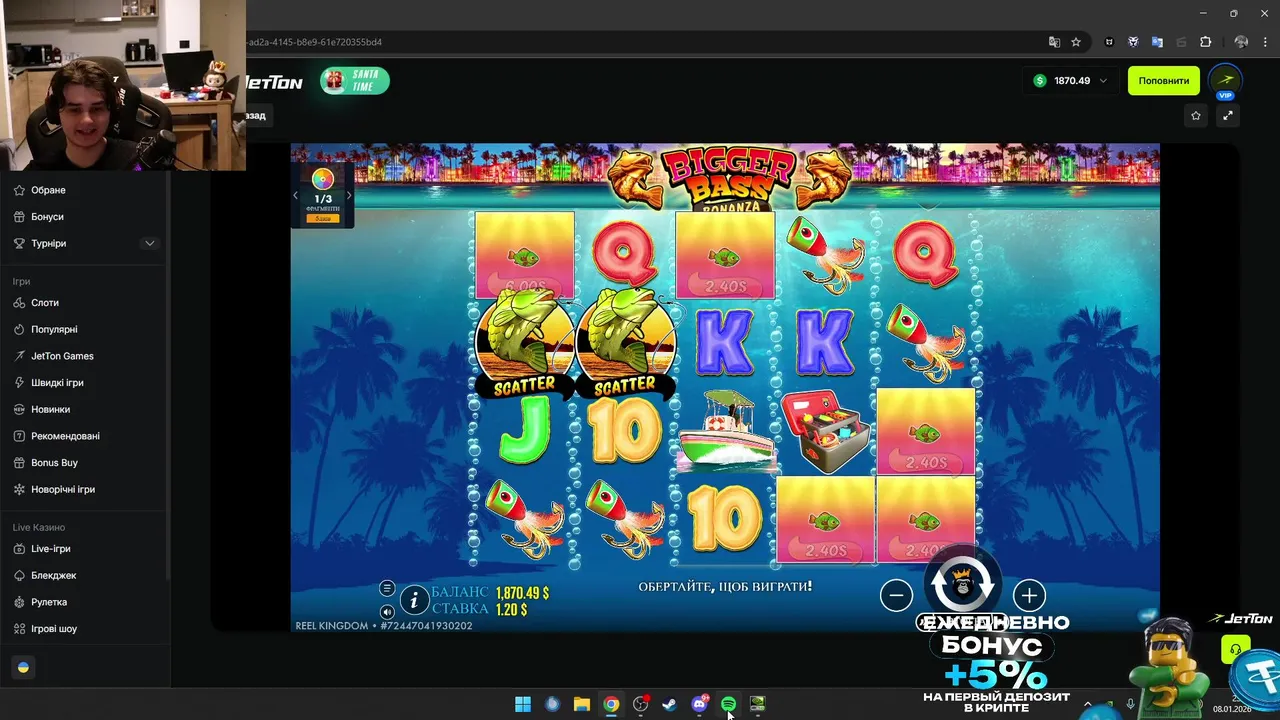Image resolution: width=1280 pixels, height=720 pixels.
Task: Click the first Scatter fish symbol
Action: pyautogui.click(x=524, y=343)
